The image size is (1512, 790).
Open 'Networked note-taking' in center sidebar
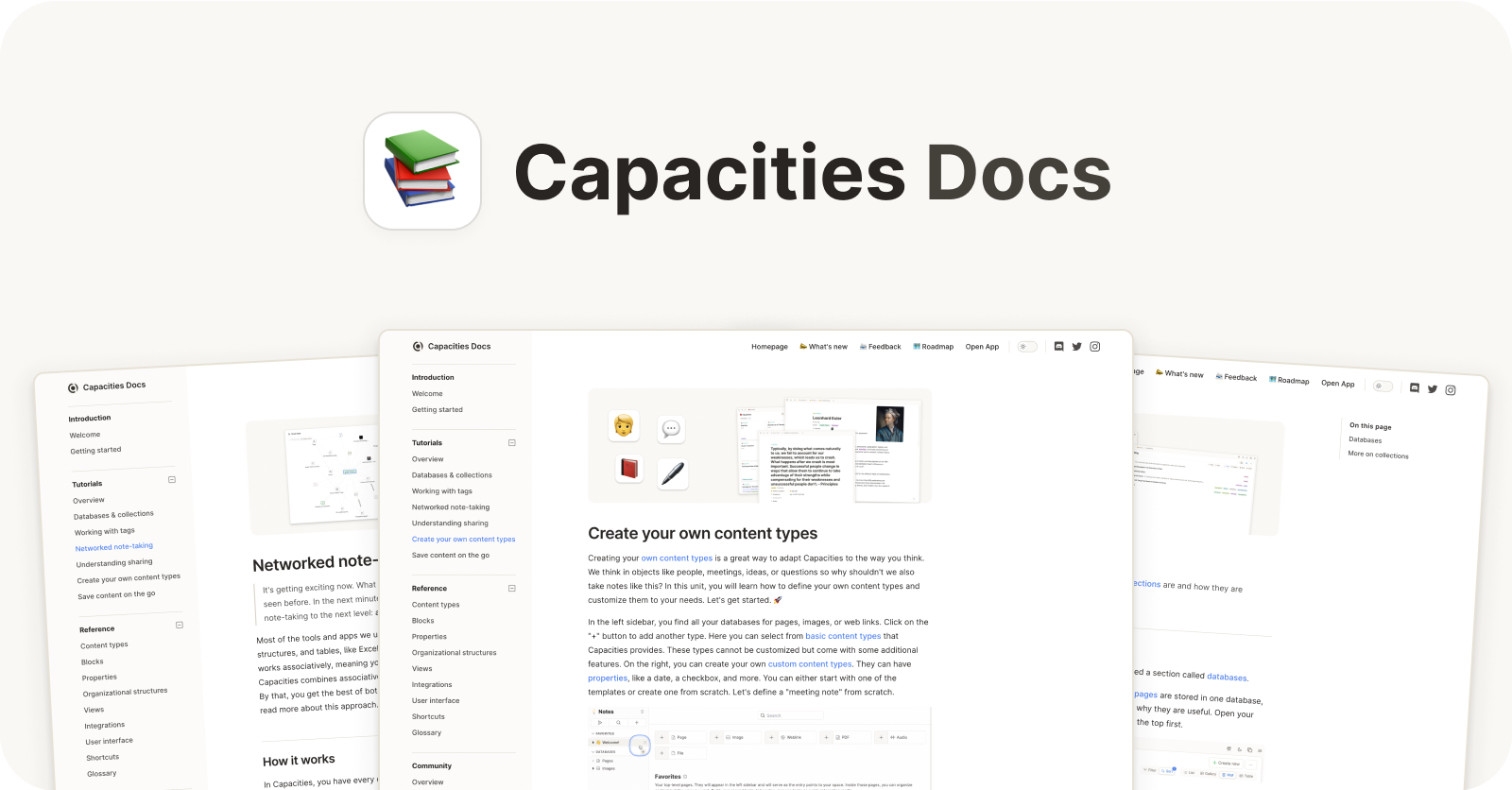click(x=451, y=507)
